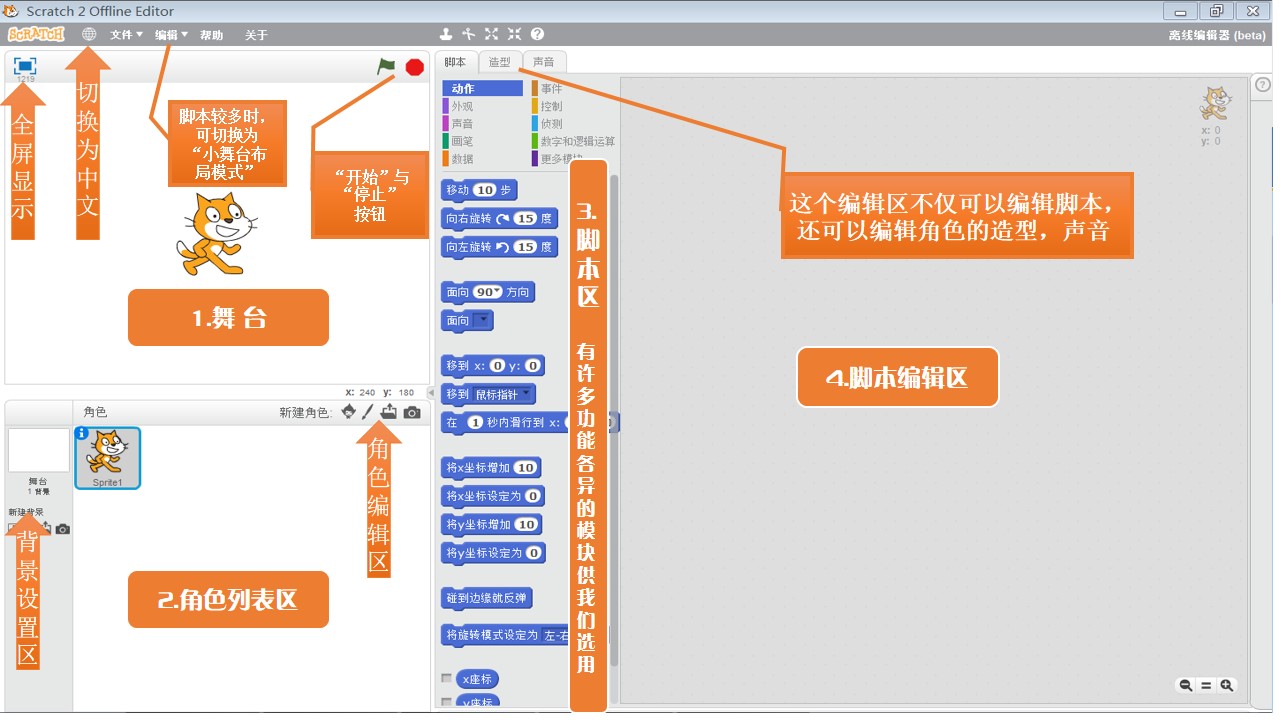Reset scripts area zoom to normal
The image size is (1280, 720).
[1206, 685]
